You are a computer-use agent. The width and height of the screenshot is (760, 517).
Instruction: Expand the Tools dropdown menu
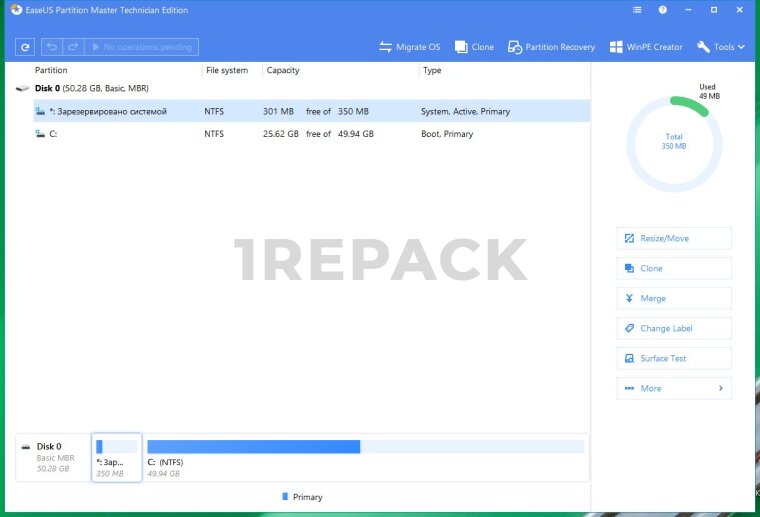pyautogui.click(x=721, y=47)
